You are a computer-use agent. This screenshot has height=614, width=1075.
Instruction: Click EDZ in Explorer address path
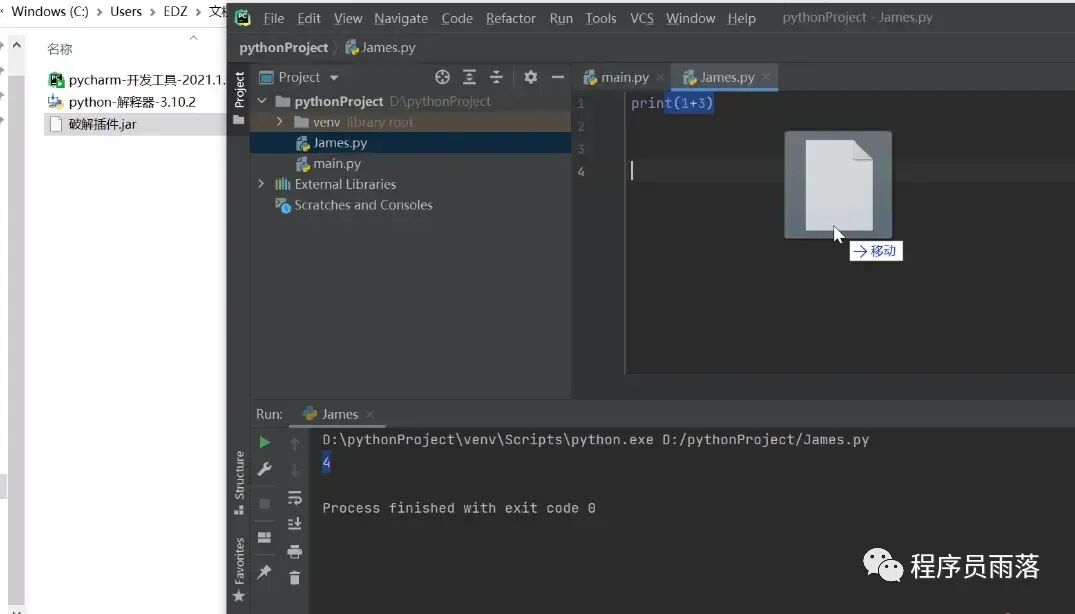click(x=176, y=12)
